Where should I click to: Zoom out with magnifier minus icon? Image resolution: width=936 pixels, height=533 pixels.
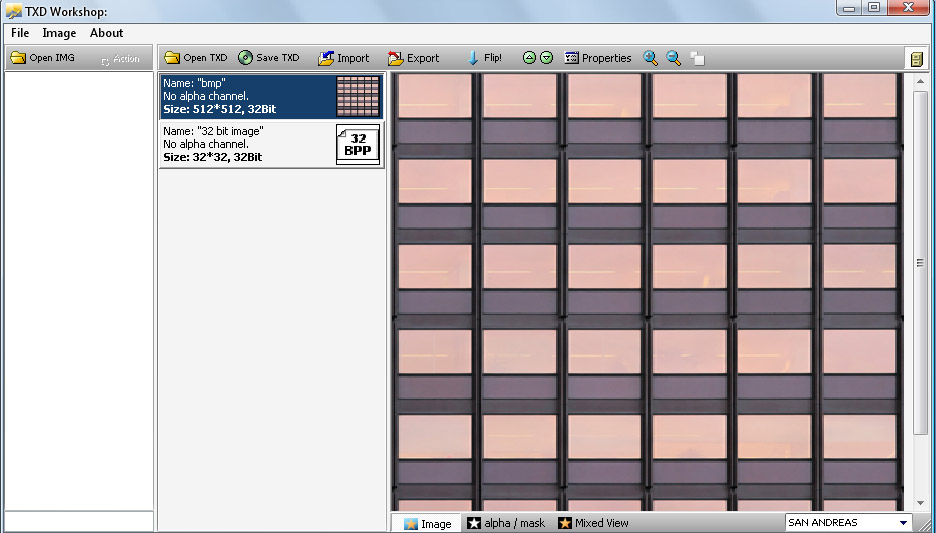674,58
